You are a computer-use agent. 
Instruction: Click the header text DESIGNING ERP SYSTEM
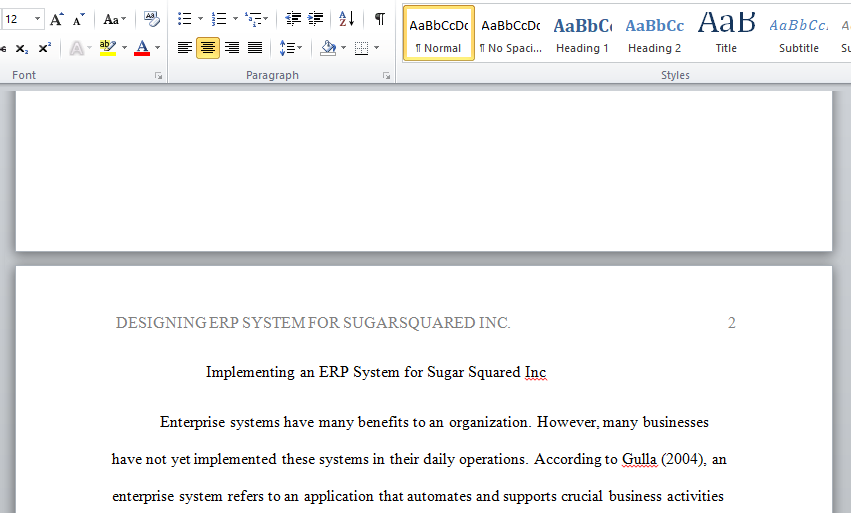pos(211,323)
